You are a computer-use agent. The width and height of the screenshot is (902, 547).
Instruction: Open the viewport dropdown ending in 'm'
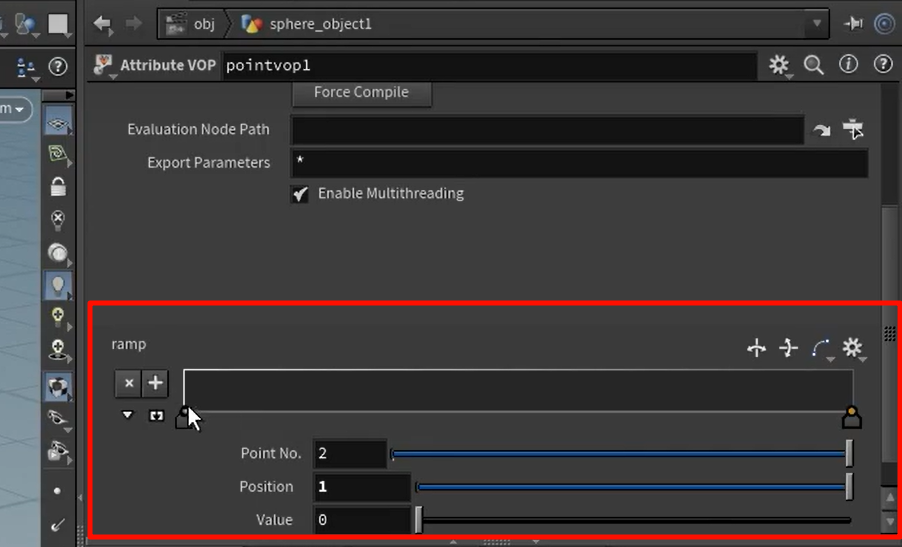point(14,109)
